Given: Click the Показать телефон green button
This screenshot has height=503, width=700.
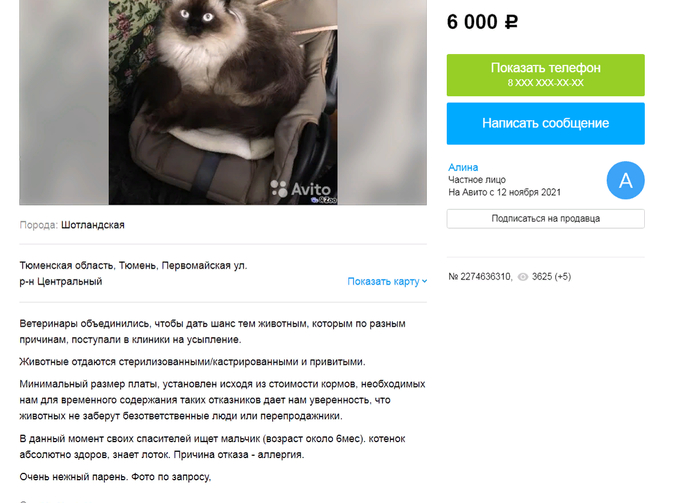Looking at the screenshot, I should coord(546,75).
